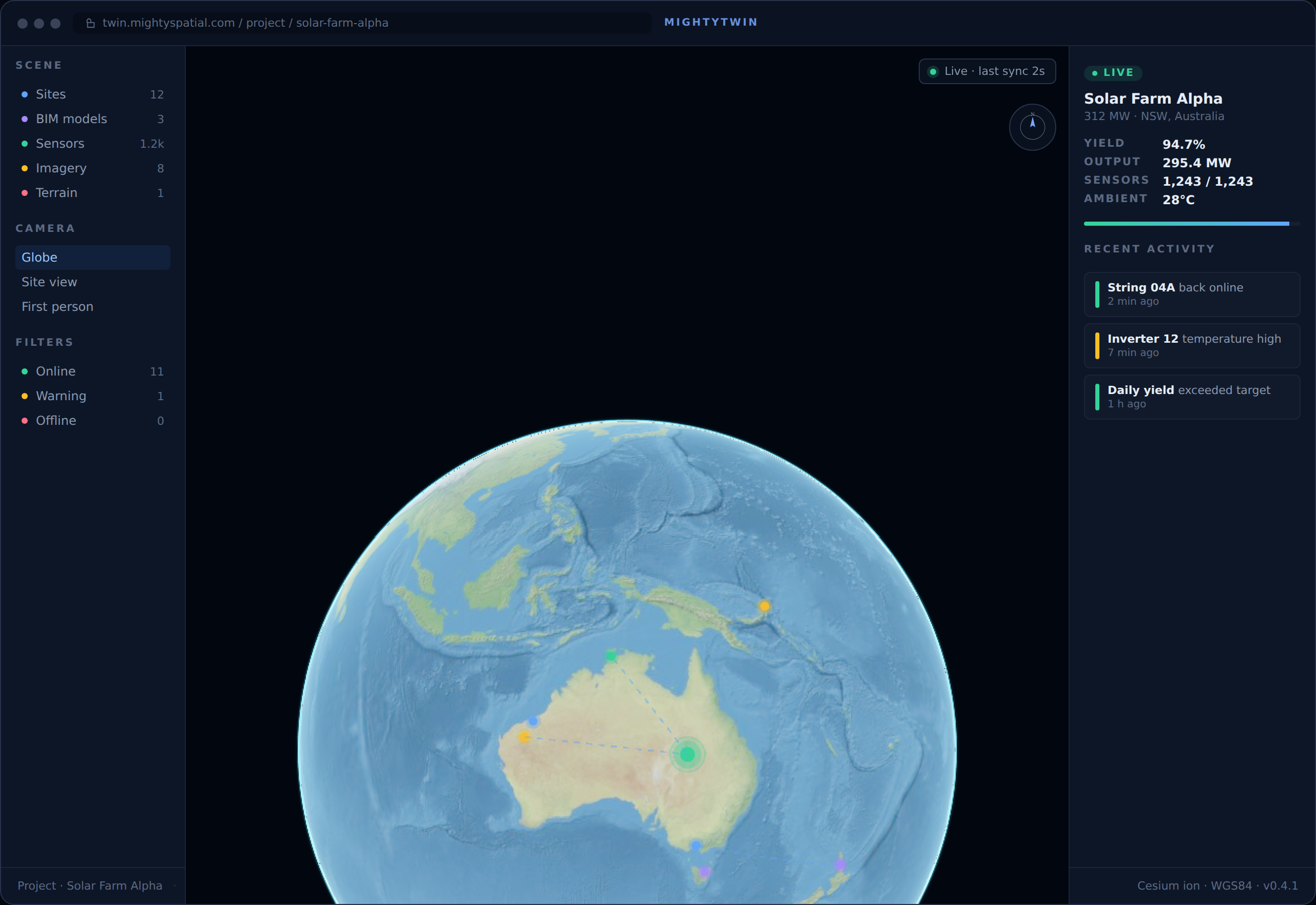Click the MIGHTYTWIN logo text
Screen dimensions: 1316x905
(x=711, y=22)
